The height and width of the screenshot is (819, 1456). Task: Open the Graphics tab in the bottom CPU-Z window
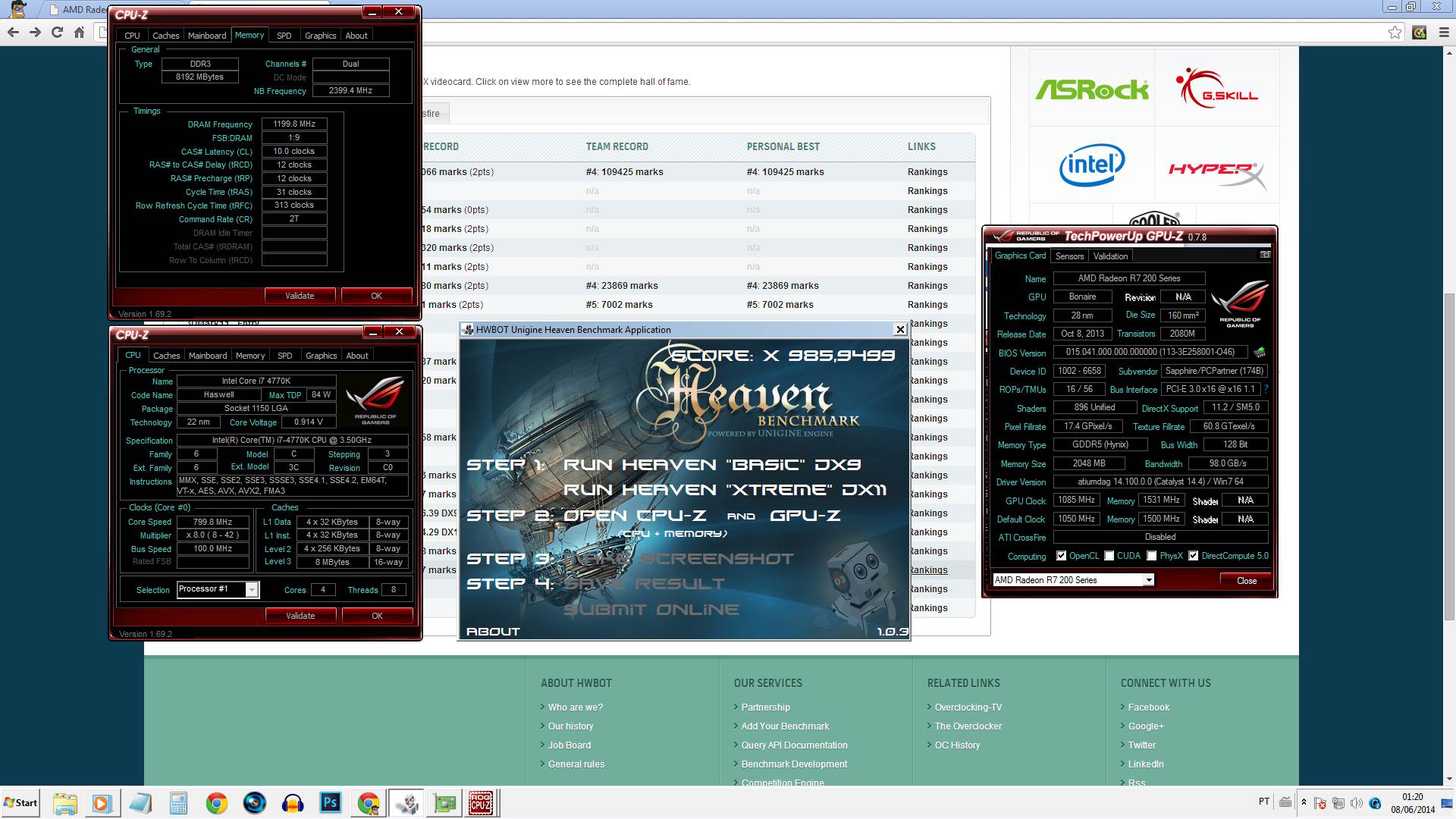(321, 356)
